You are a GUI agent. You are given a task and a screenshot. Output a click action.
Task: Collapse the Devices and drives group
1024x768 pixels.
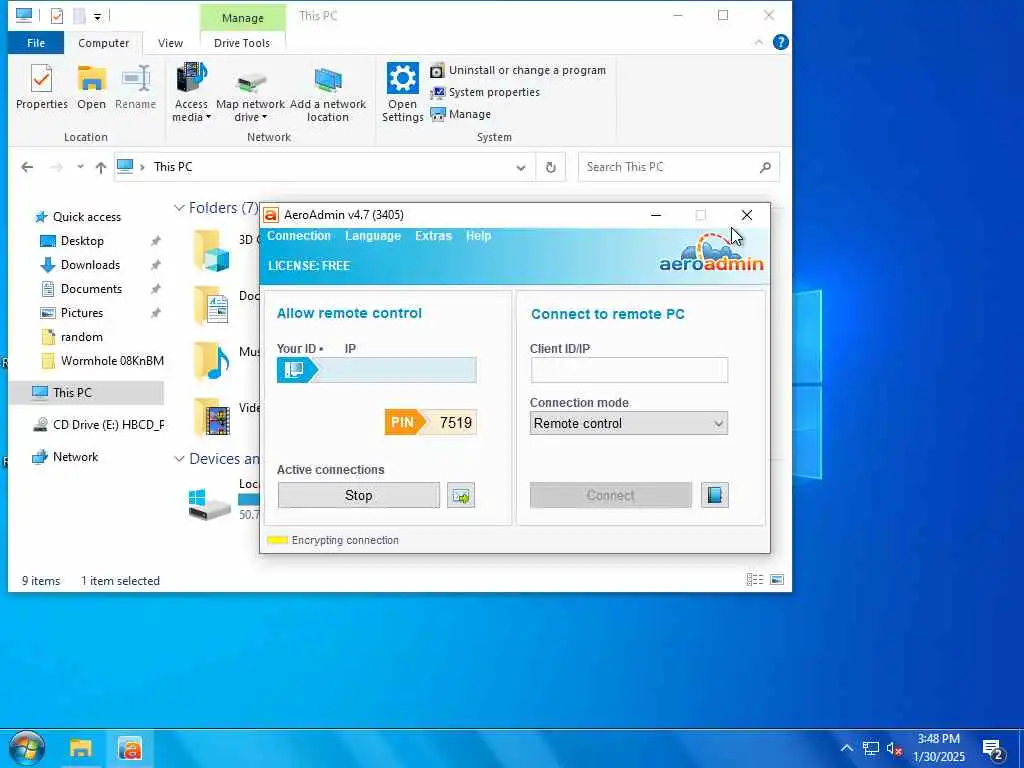pyautogui.click(x=179, y=459)
